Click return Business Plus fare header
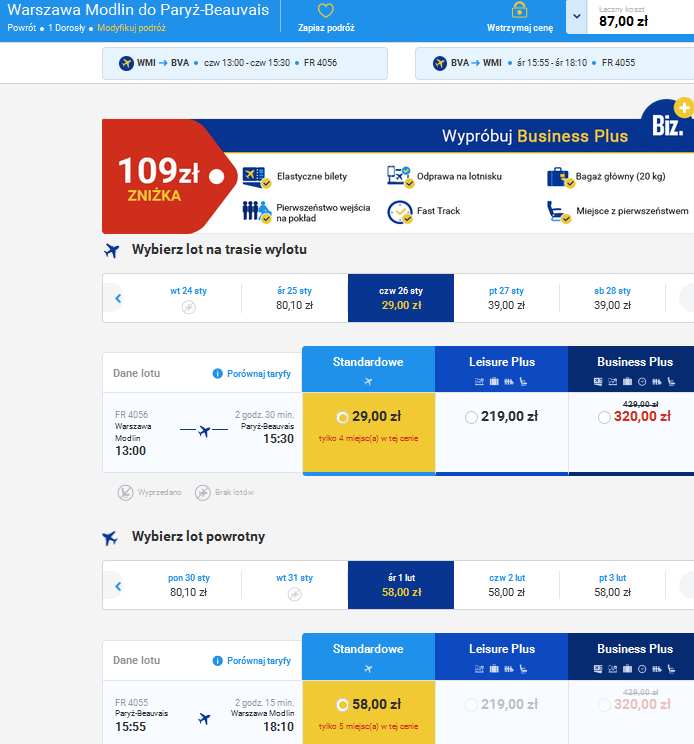The image size is (694, 744). [631, 657]
